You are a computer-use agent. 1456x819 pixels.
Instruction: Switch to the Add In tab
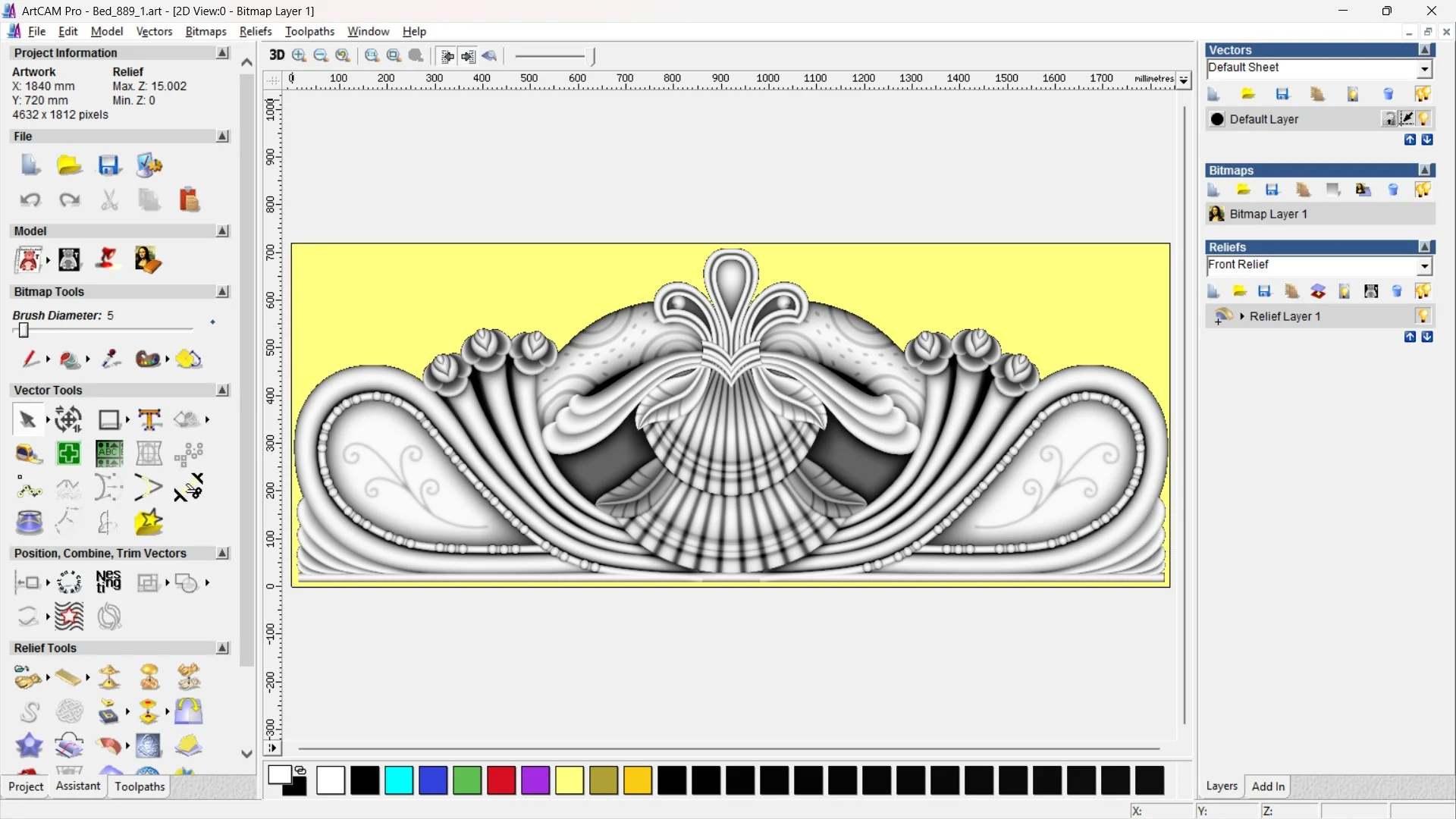pos(1268,786)
